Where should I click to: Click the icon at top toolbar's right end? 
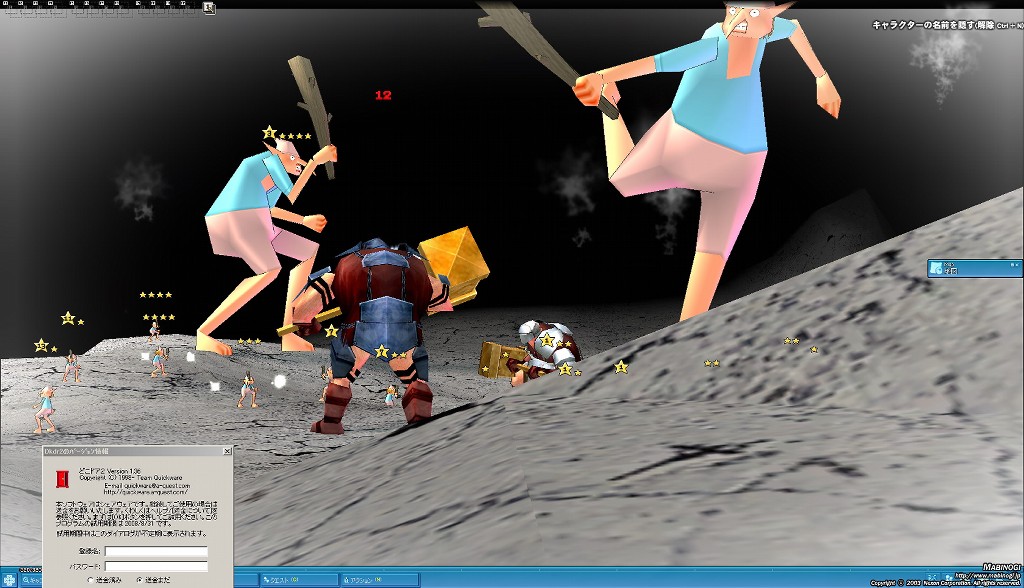209,7
